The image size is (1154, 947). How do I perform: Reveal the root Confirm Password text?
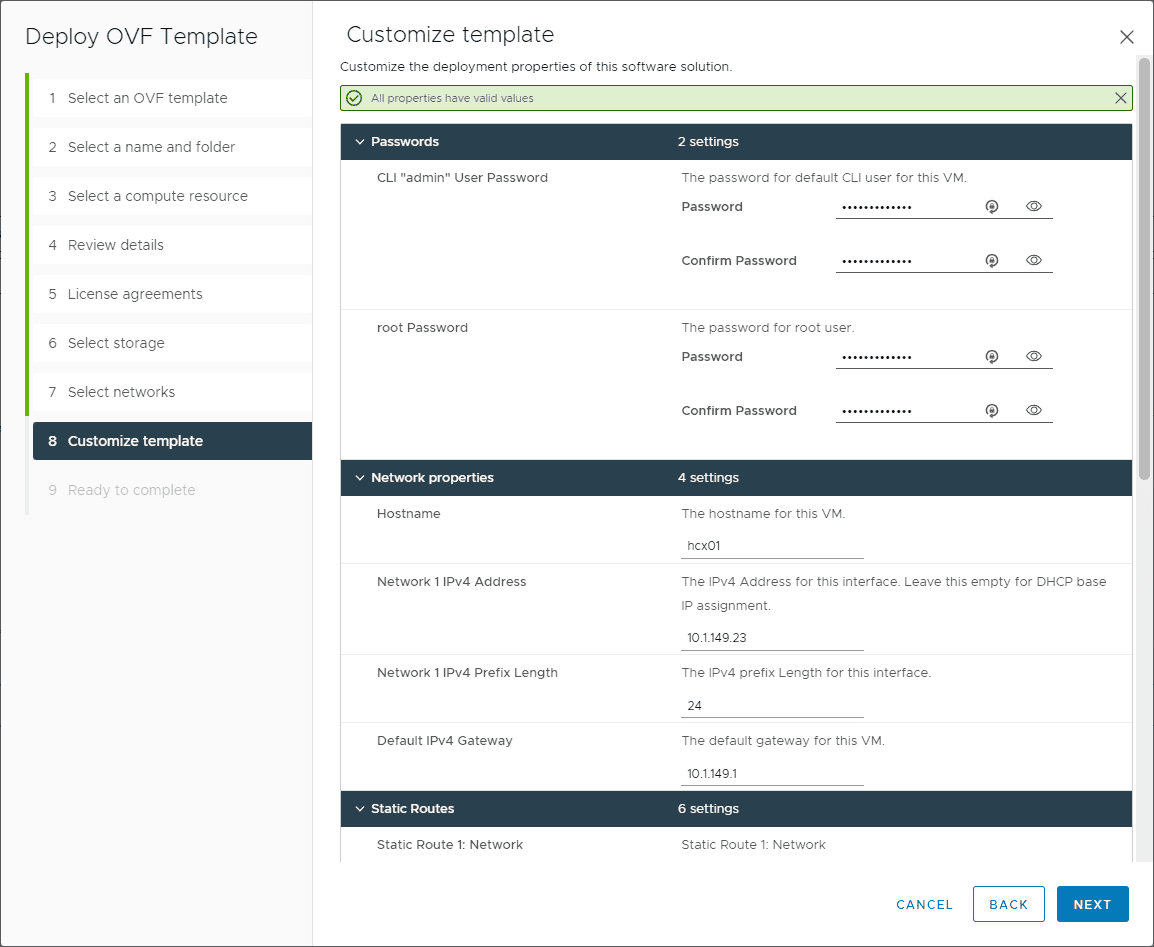1034,410
